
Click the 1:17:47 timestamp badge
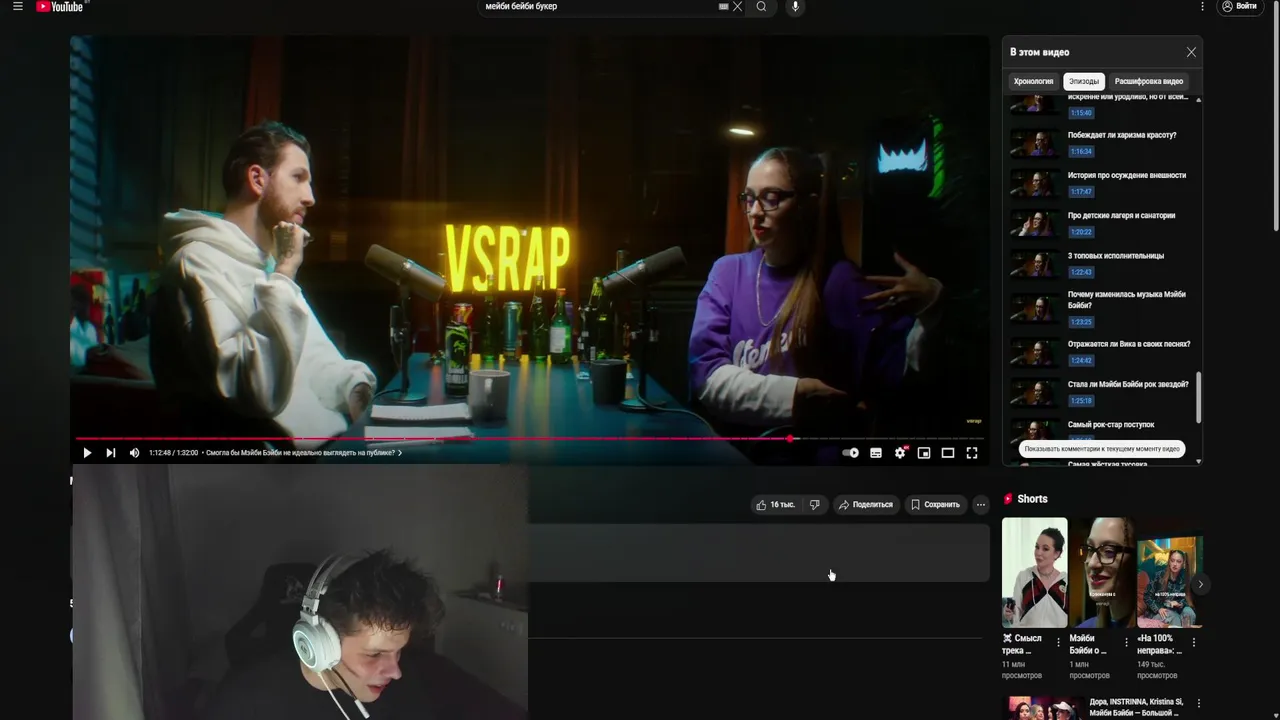1081,192
